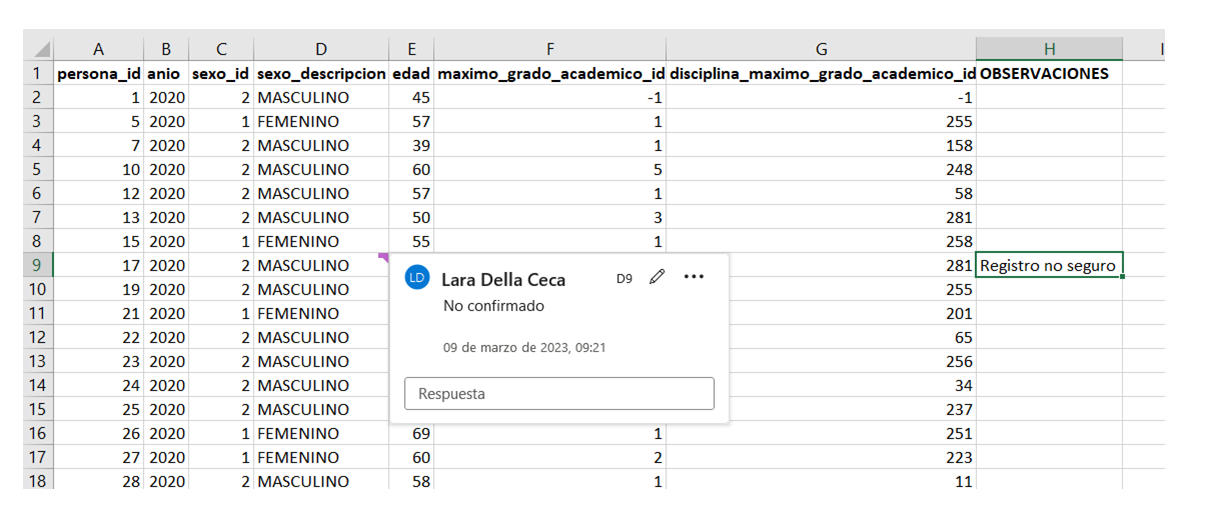Select column D header
Viewport: 1213px width, 529px height.
click(320, 49)
